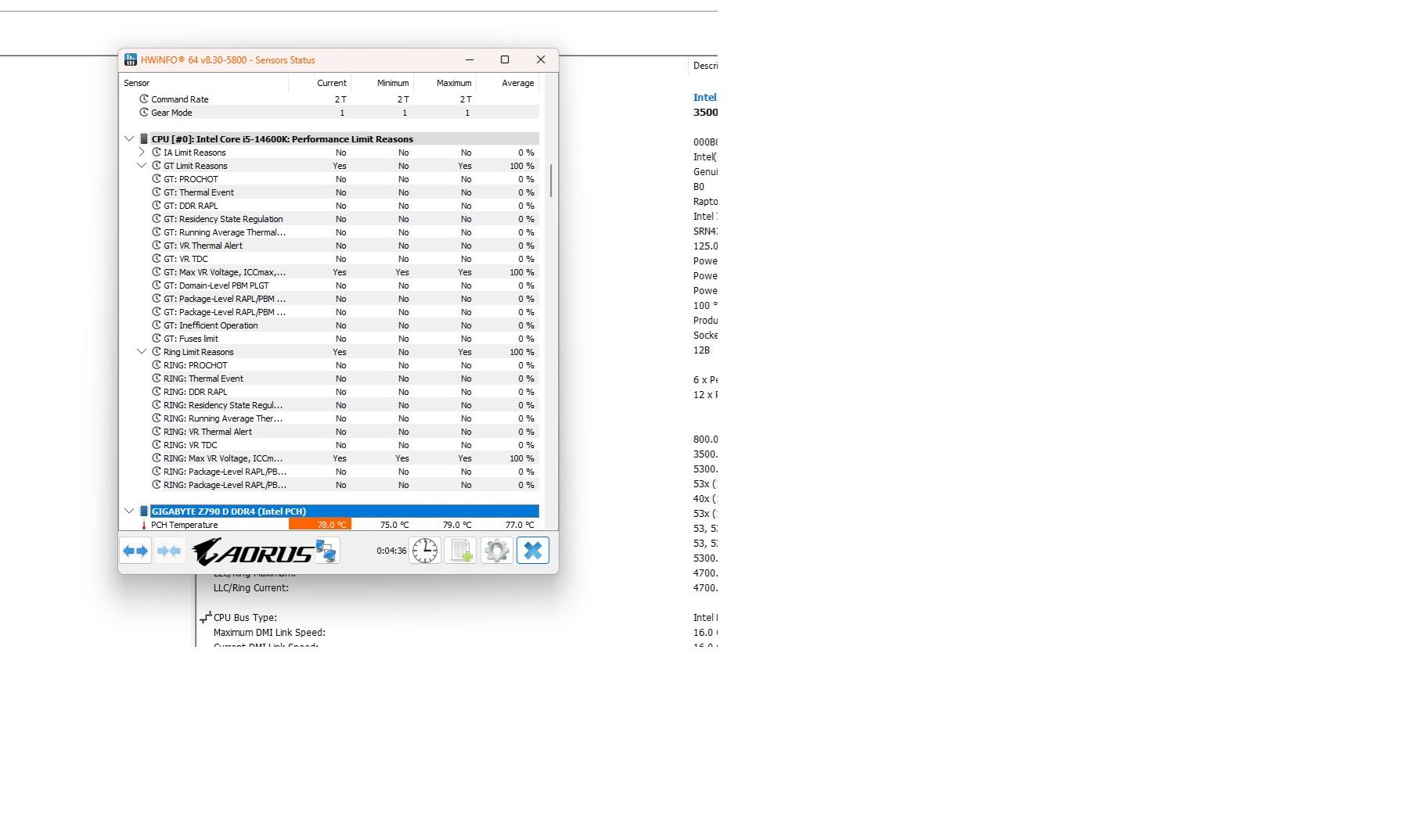
Task: Click the thermometer icon next to PCH Temperature
Action: [144, 525]
